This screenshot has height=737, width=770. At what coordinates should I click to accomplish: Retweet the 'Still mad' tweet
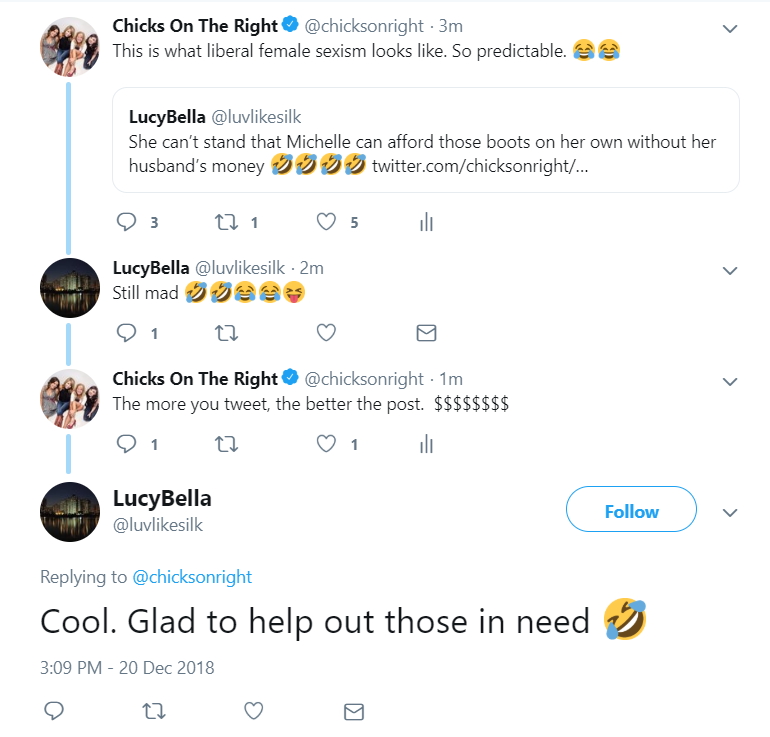[226, 333]
